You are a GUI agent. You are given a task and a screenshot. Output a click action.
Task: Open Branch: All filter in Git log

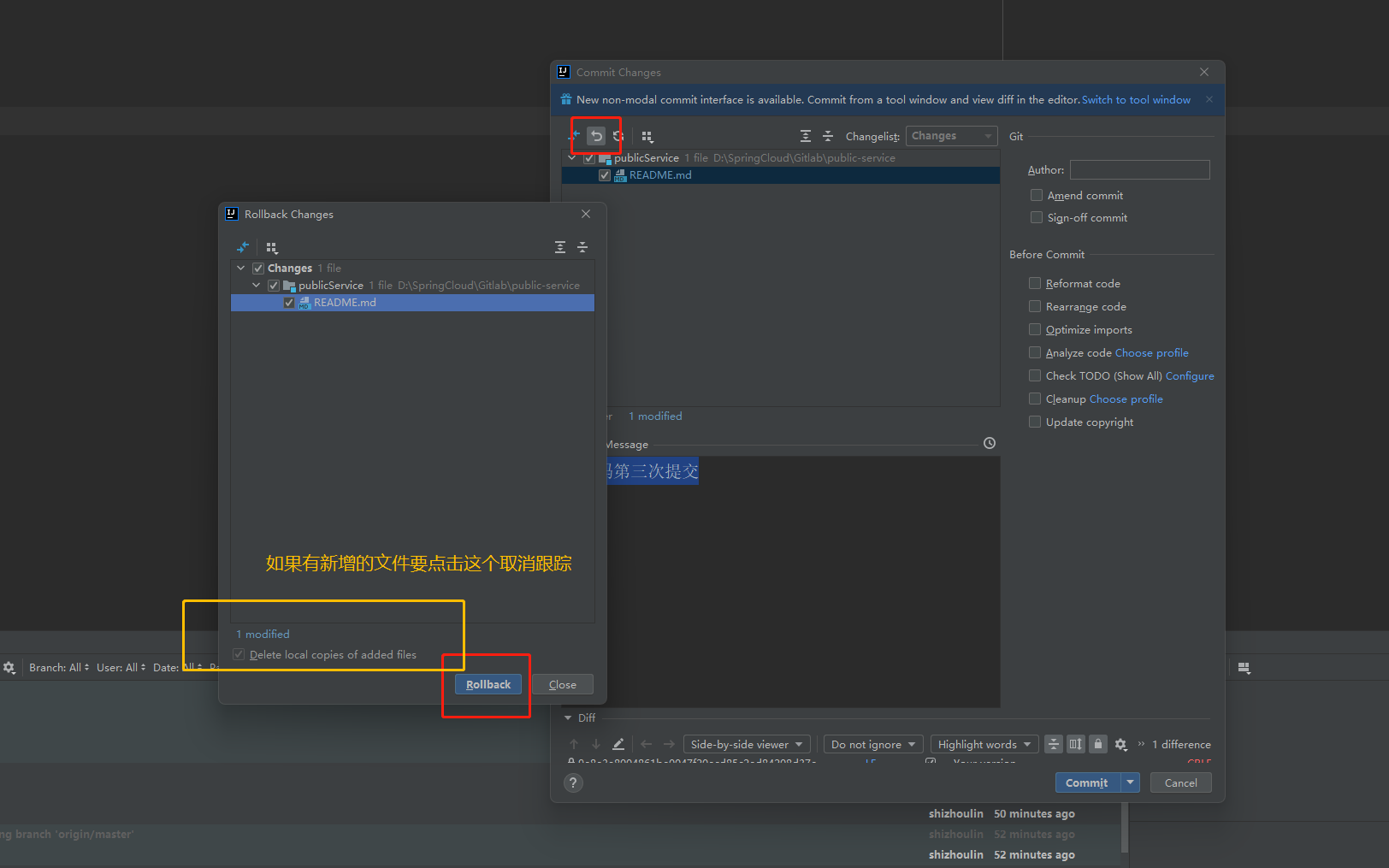(59, 668)
